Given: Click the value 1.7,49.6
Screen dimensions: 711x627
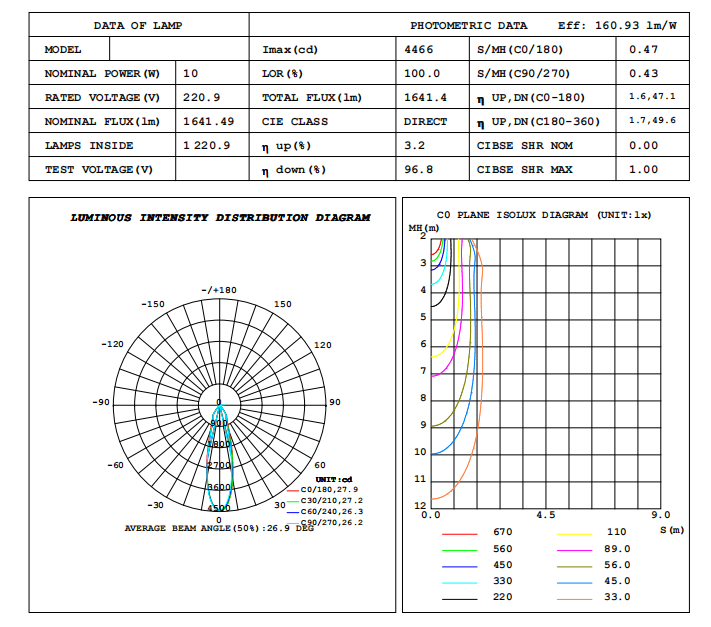Looking at the screenshot, I should pyautogui.click(x=652, y=120).
